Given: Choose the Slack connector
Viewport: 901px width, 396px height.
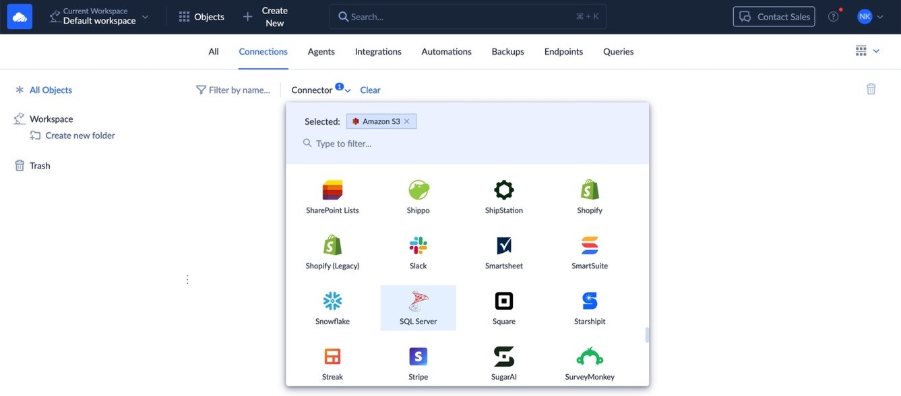Looking at the screenshot, I should pyautogui.click(x=418, y=252).
